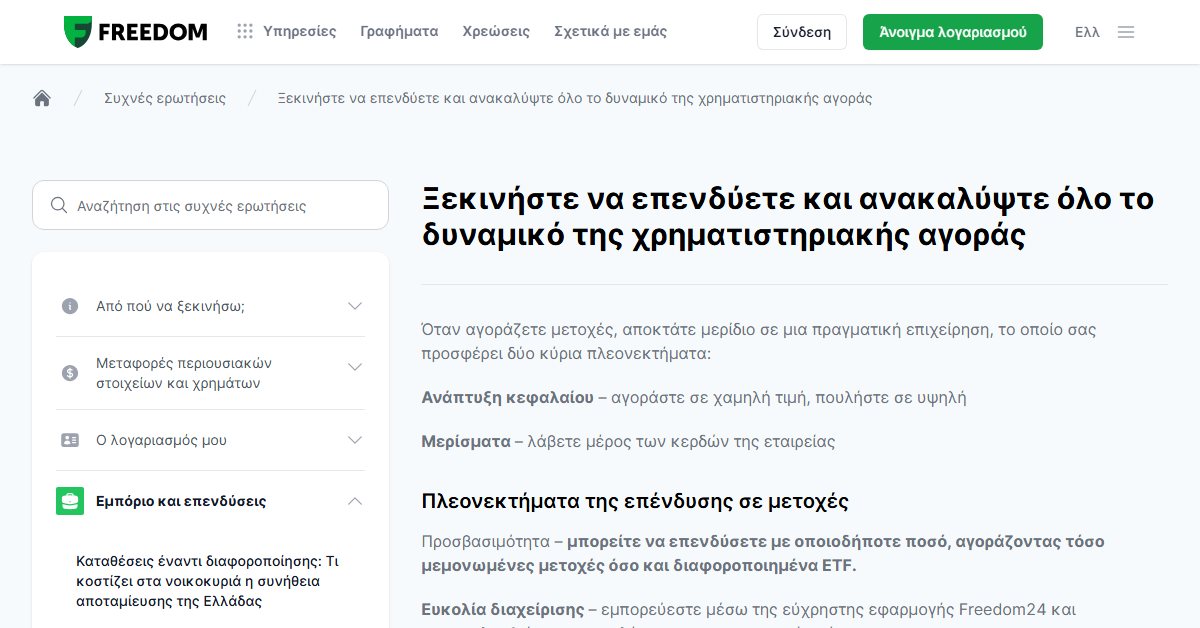Click the bold text Μερίσματα
1200x628 pixels.
pyautogui.click(x=466, y=441)
